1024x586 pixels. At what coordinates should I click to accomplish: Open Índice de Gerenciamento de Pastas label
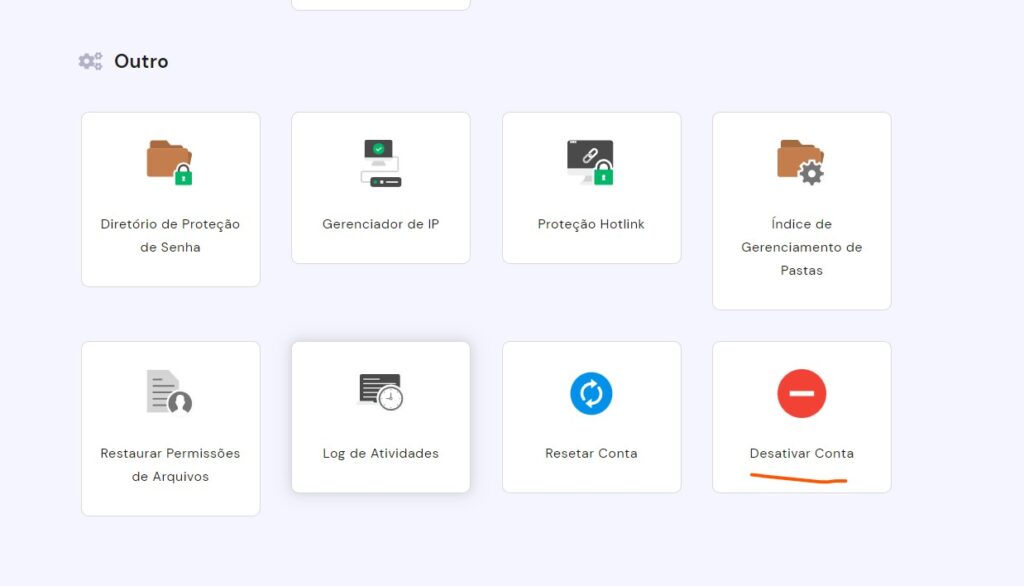801,247
